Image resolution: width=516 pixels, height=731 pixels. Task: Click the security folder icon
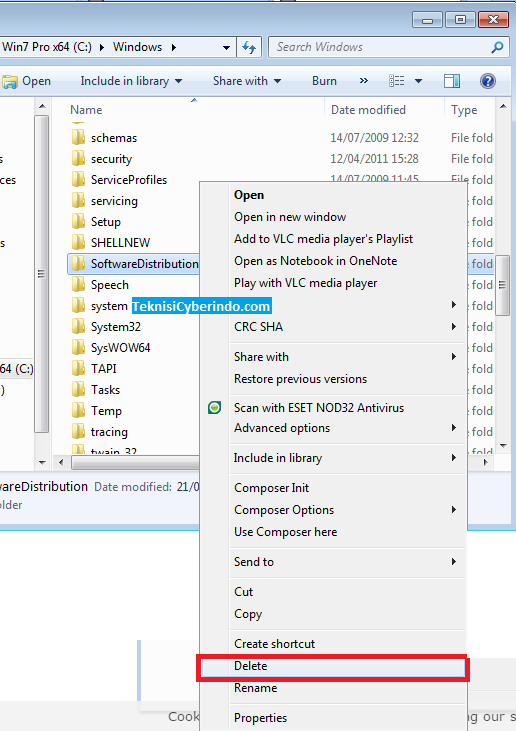(78, 159)
